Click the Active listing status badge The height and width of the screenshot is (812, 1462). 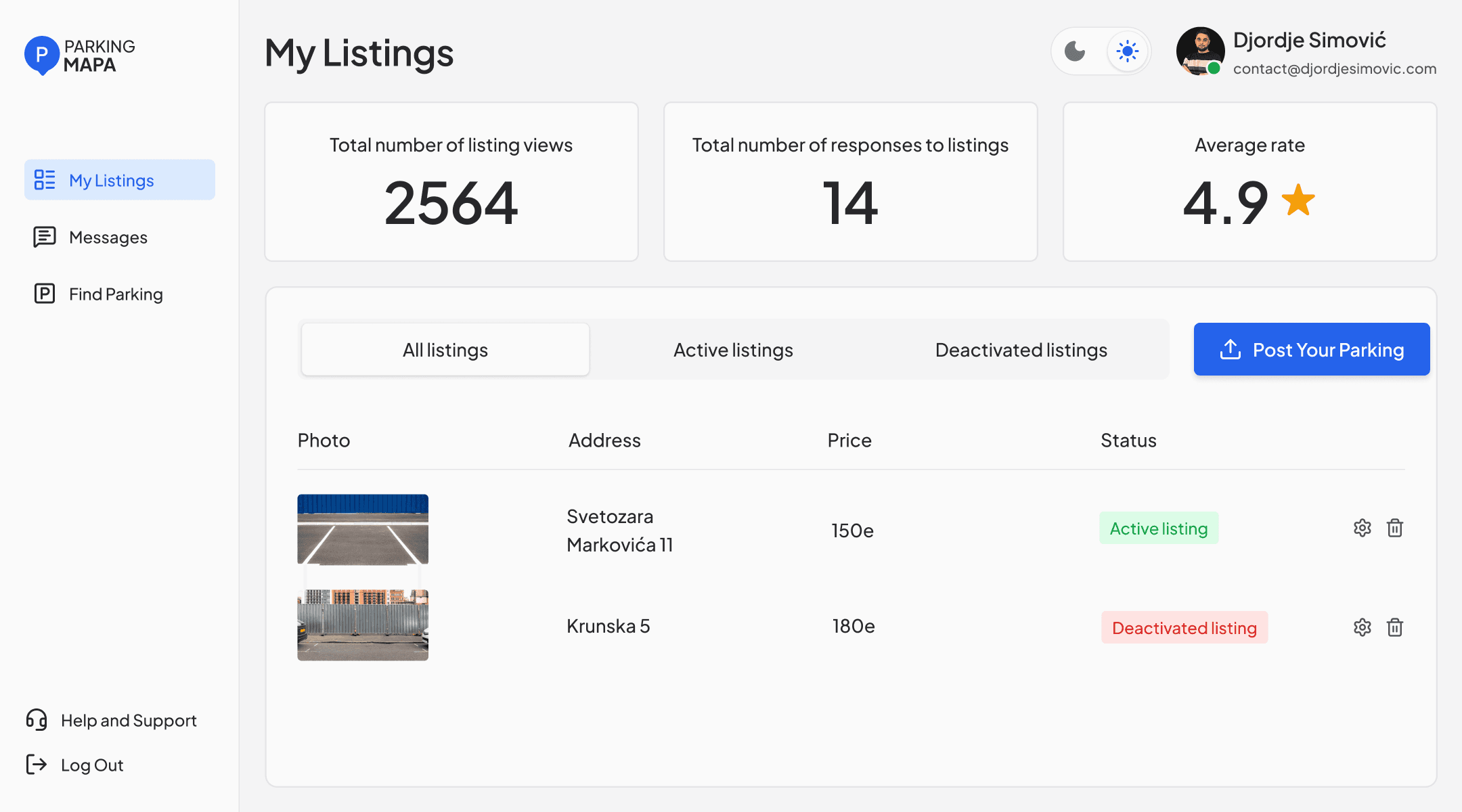1158,528
